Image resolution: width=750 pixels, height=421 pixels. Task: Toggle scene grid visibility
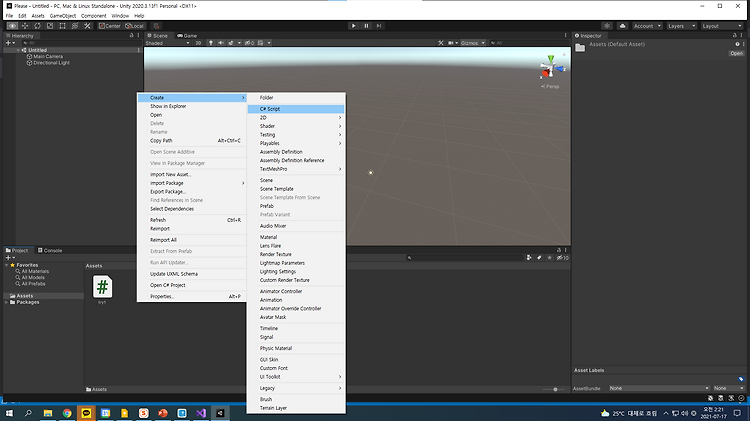(x=261, y=43)
